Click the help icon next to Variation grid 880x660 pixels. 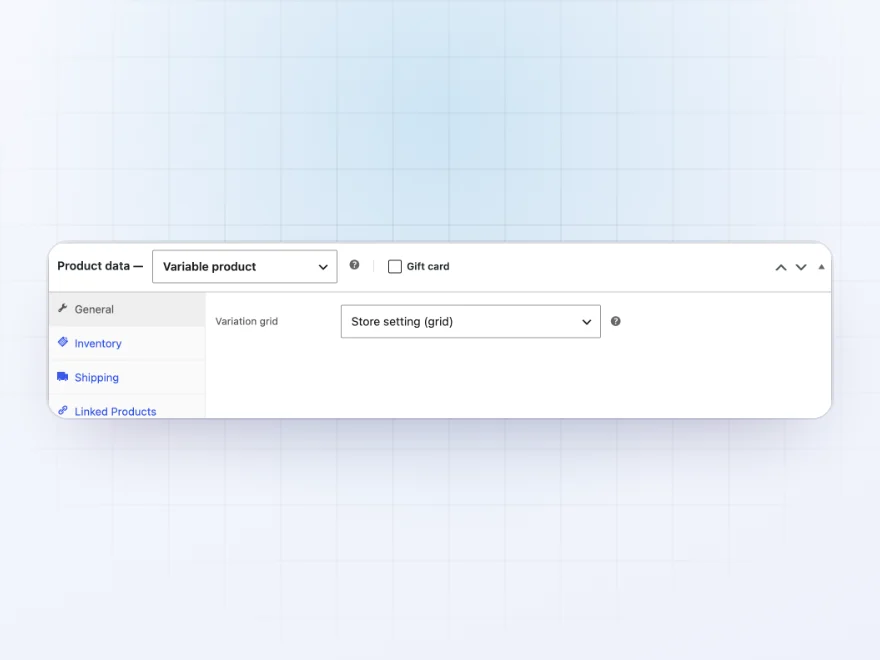pyautogui.click(x=616, y=321)
